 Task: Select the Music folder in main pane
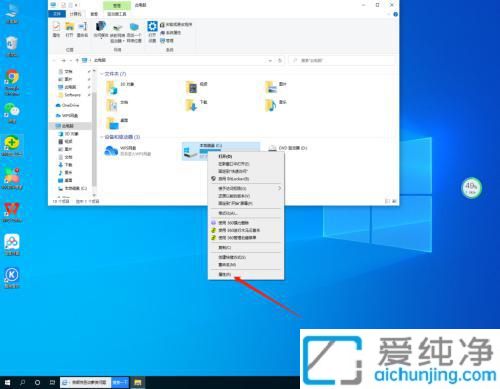tap(276, 105)
